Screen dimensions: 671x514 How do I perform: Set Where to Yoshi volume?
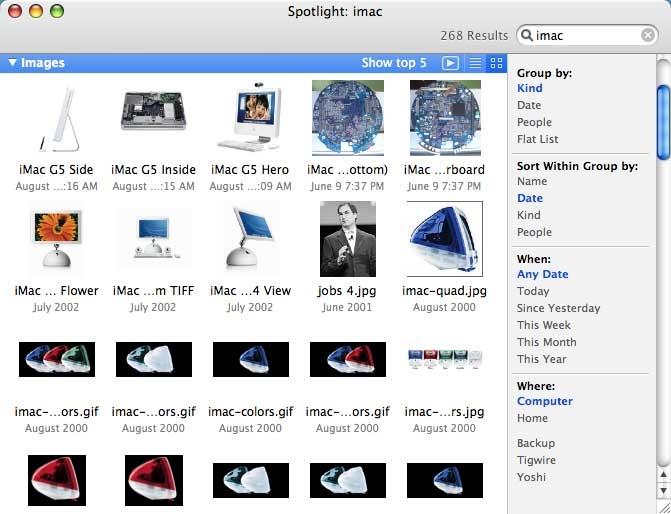click(531, 477)
